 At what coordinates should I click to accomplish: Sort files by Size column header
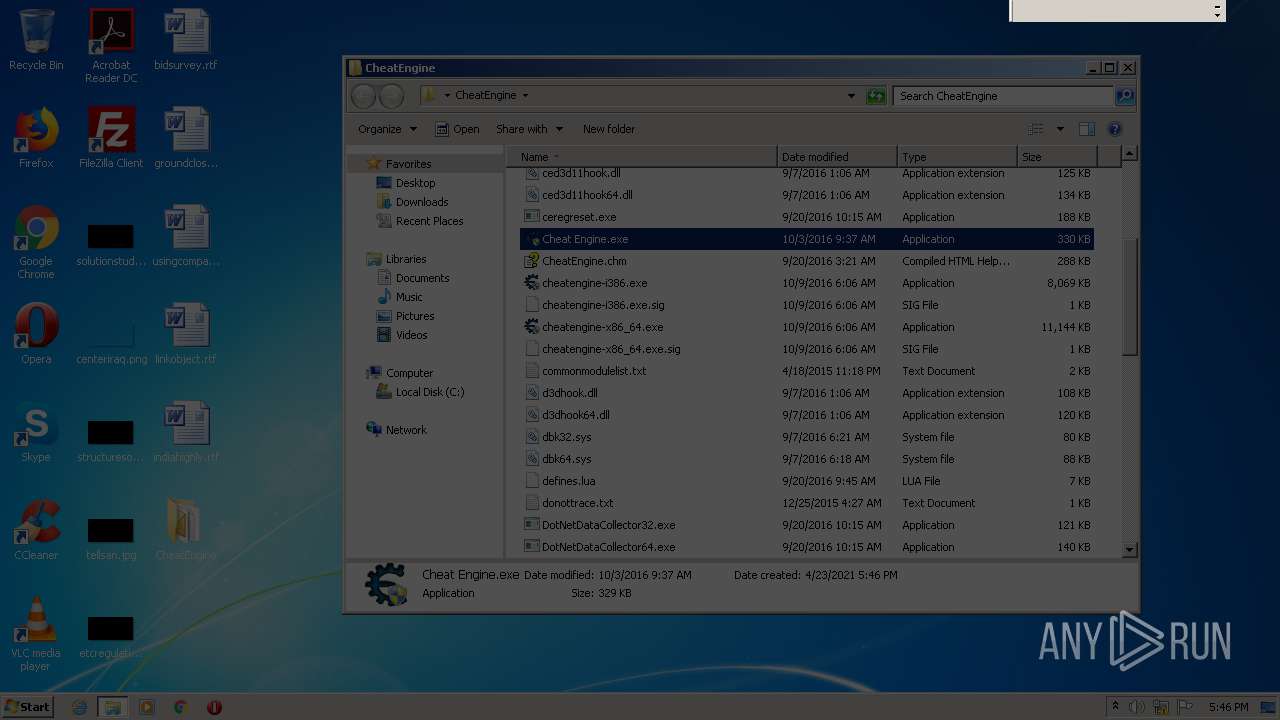pyautogui.click(x=1056, y=157)
